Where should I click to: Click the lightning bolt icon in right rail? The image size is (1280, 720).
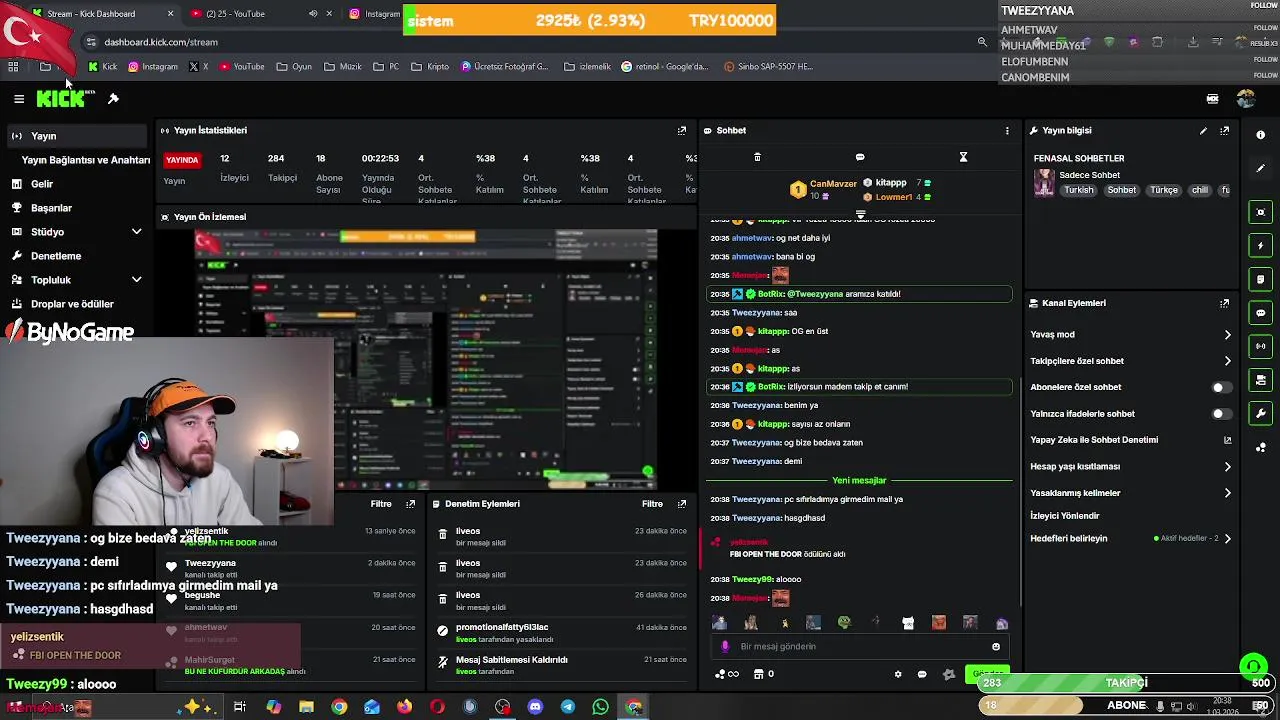[1260, 245]
